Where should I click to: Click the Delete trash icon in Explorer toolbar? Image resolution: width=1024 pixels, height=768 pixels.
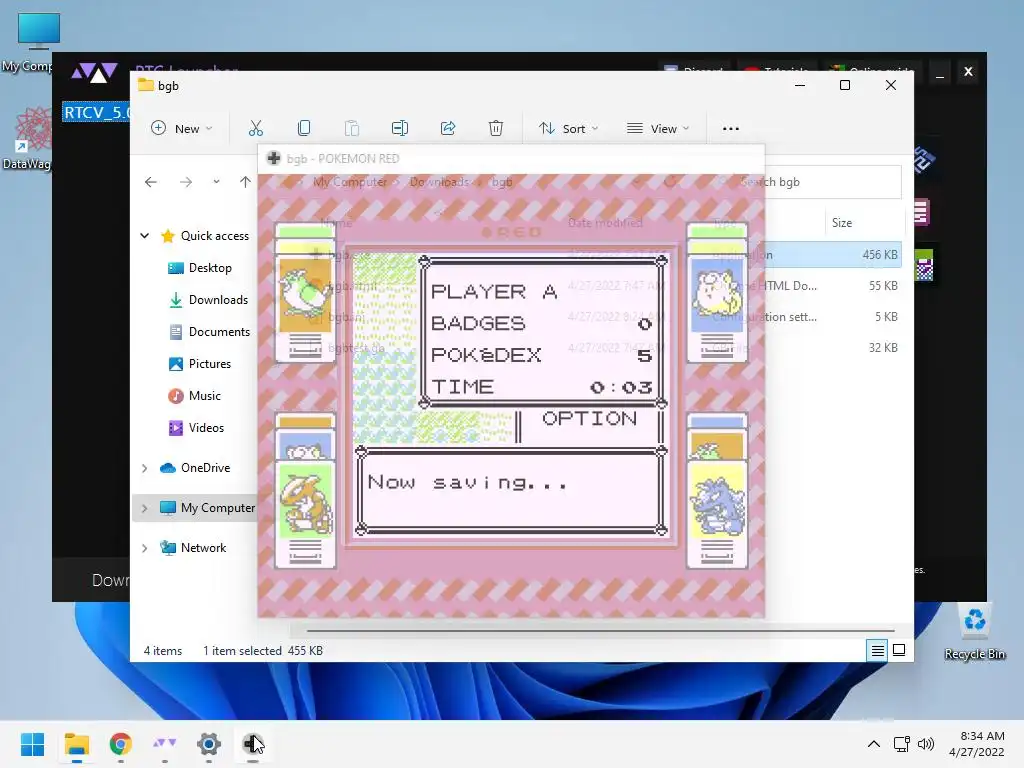(x=496, y=129)
